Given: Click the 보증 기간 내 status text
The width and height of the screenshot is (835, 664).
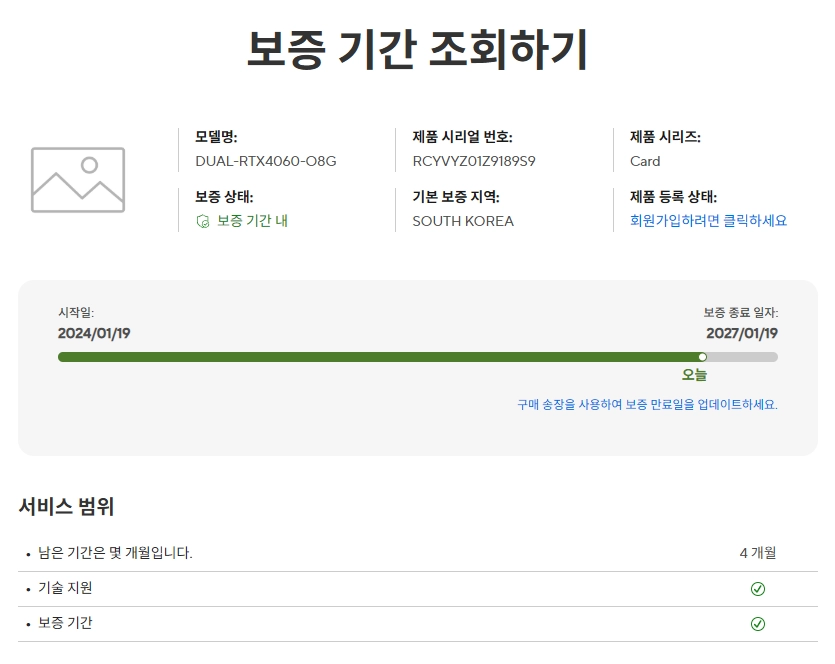Looking at the screenshot, I should point(252,220).
